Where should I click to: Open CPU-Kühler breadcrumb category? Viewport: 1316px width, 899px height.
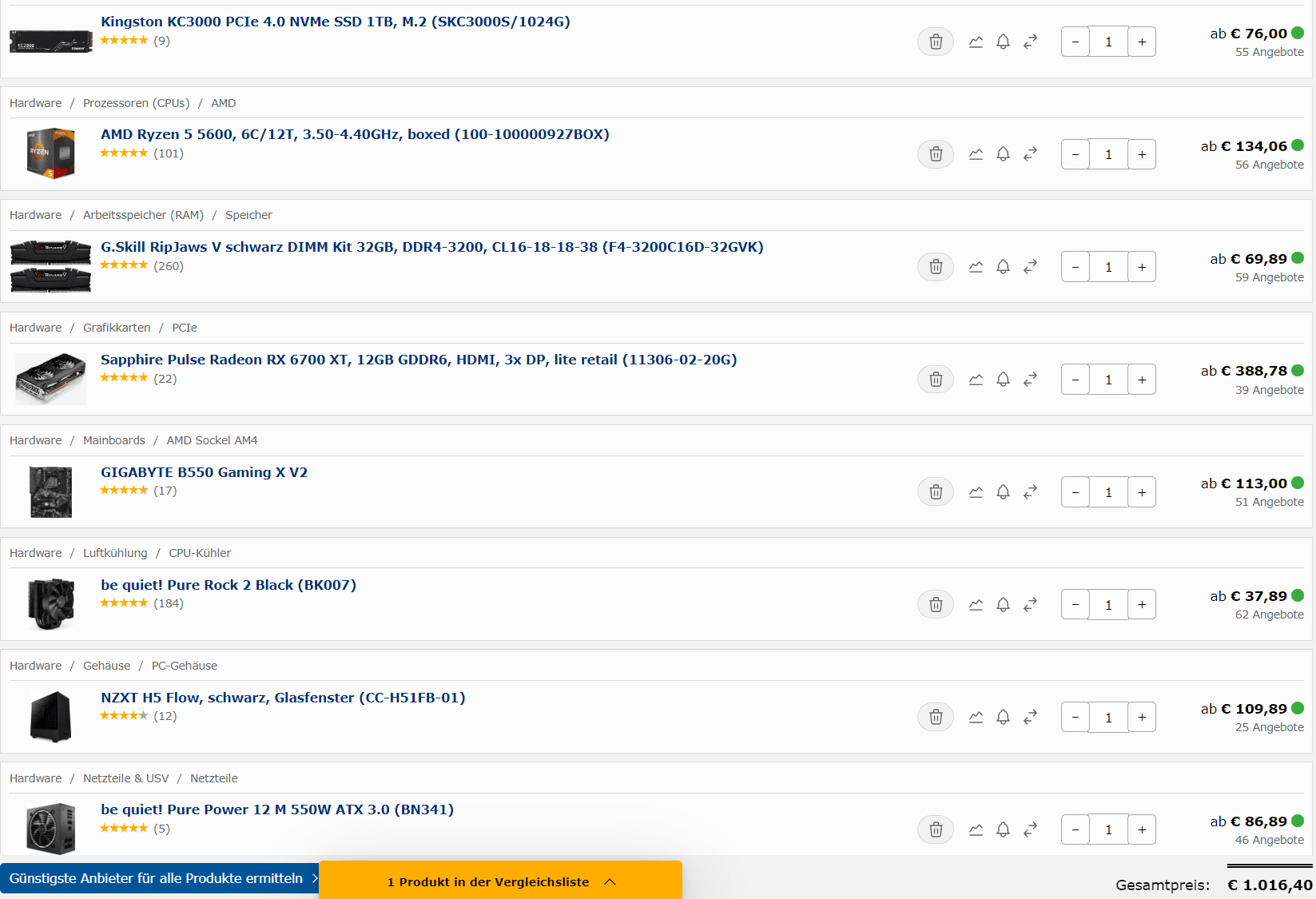[200, 553]
